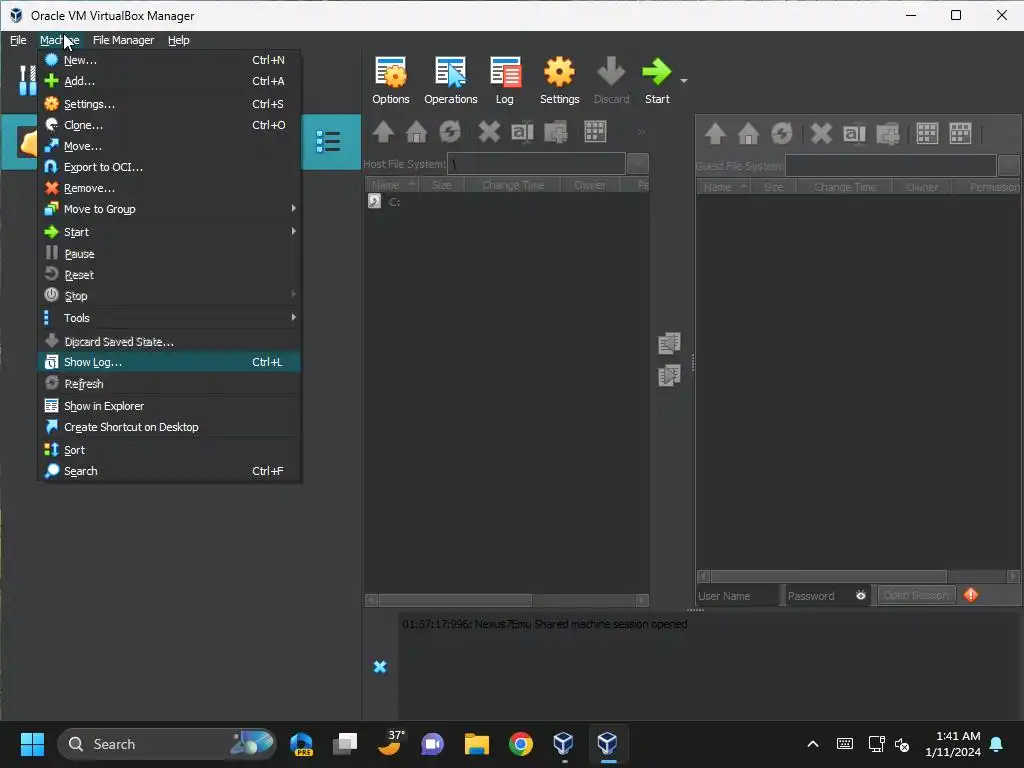Create new directory in guest file panel
Screen dimensions: 1024x768
point(888,134)
